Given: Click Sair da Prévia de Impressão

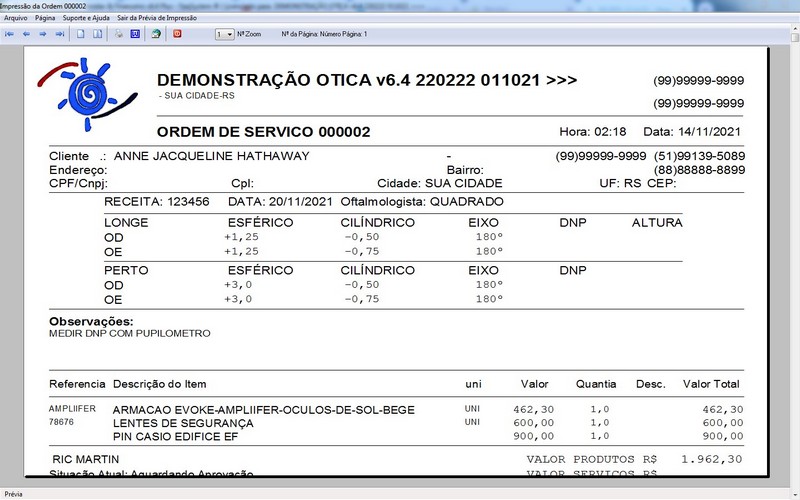Looking at the screenshot, I should [x=157, y=18].
